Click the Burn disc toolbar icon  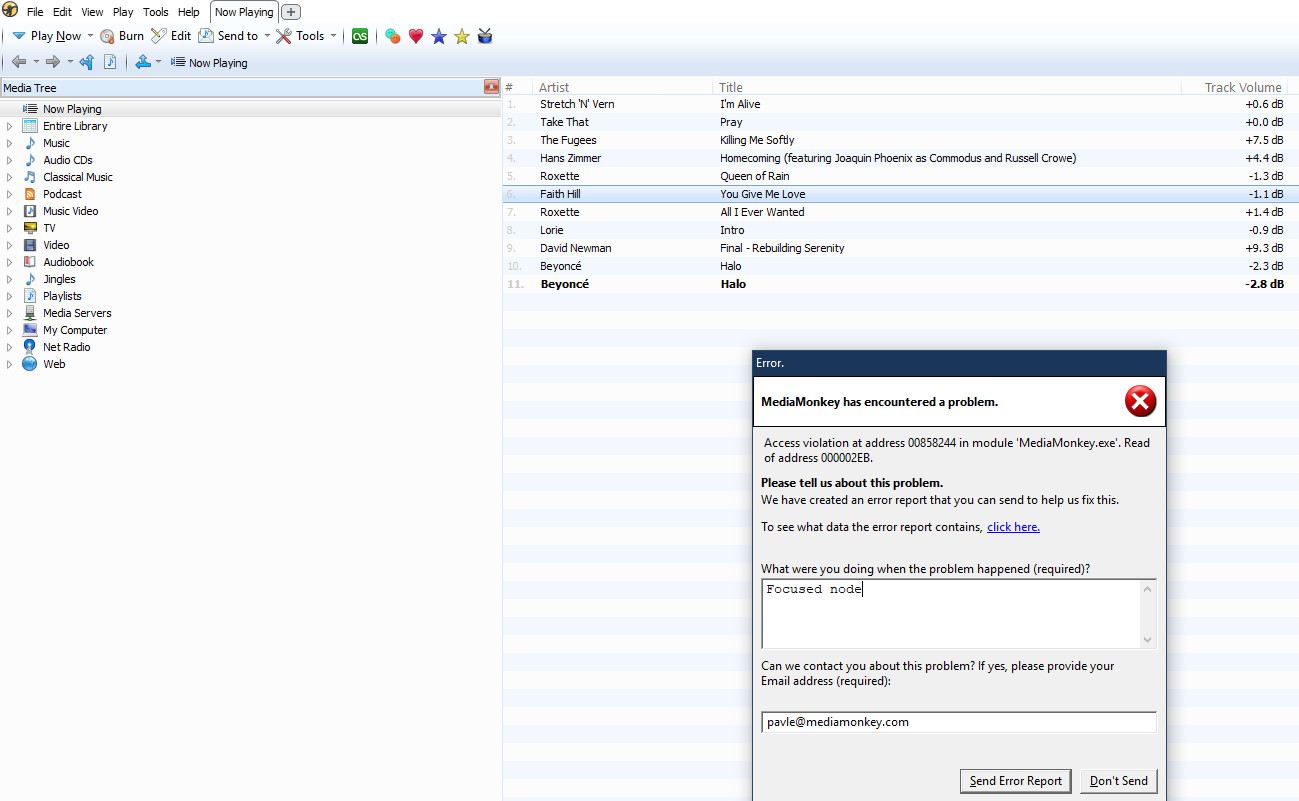pyautogui.click(x=108, y=36)
